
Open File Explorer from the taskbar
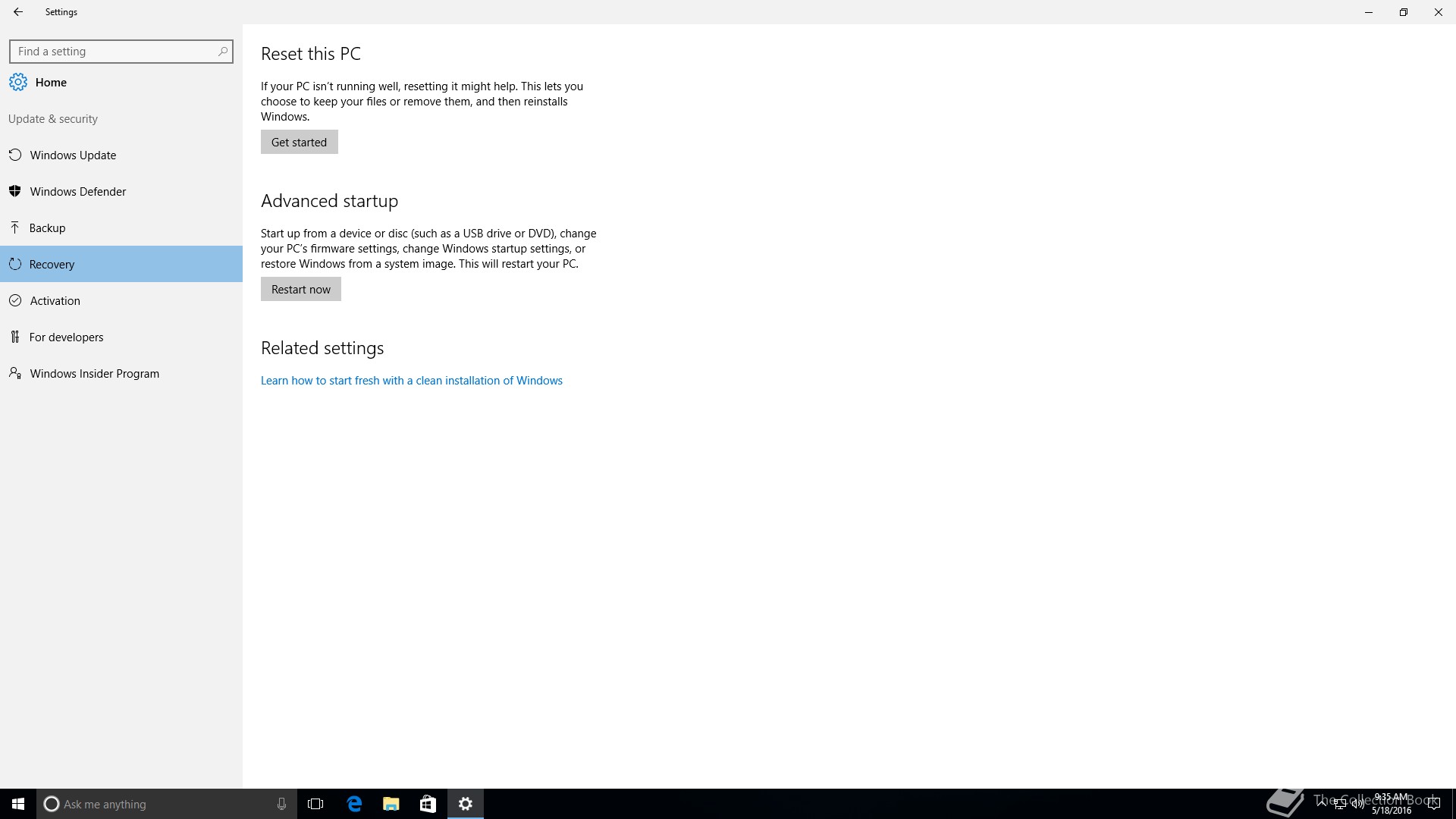click(x=391, y=804)
